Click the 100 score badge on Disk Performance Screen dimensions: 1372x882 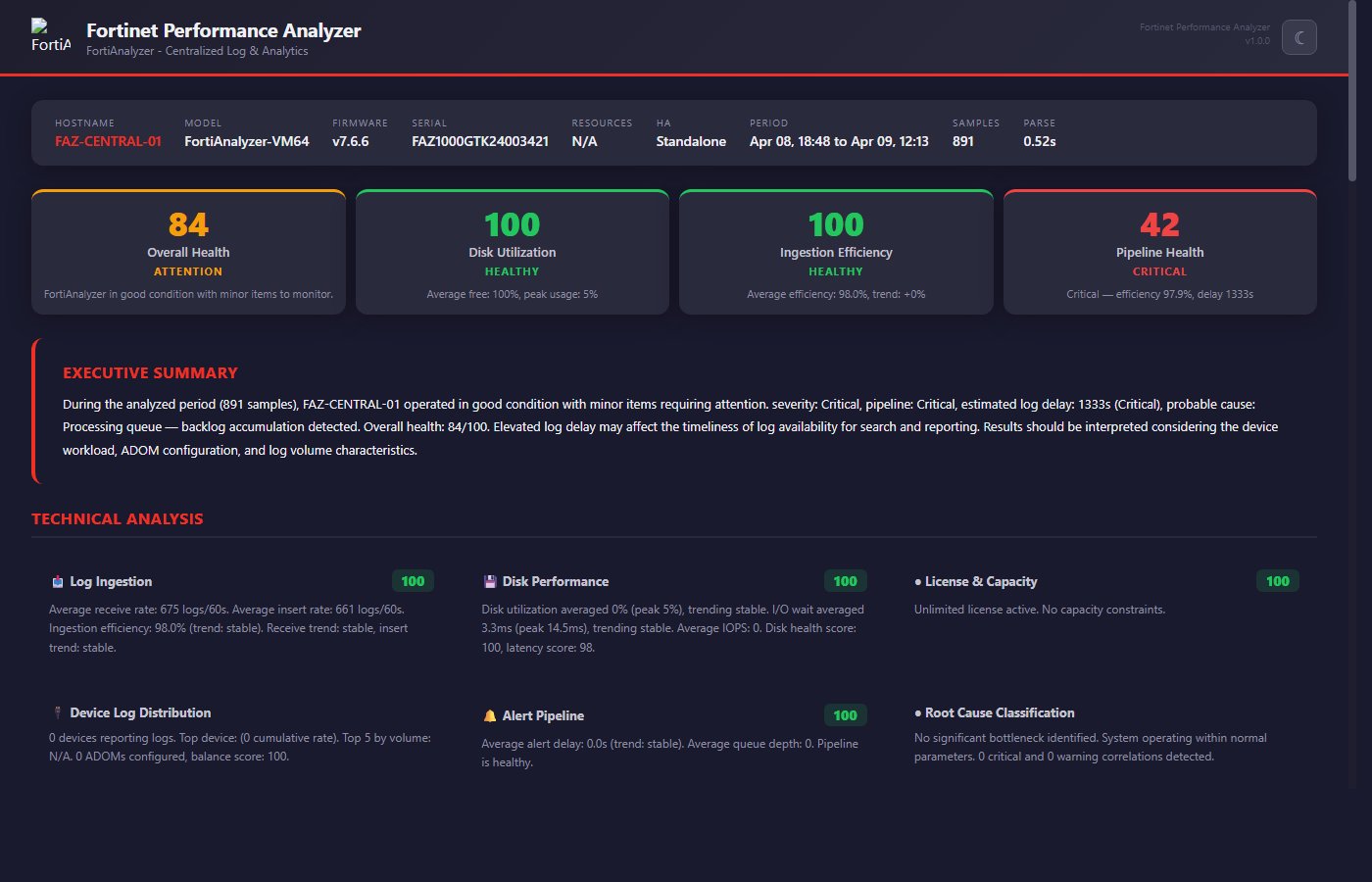pos(845,580)
